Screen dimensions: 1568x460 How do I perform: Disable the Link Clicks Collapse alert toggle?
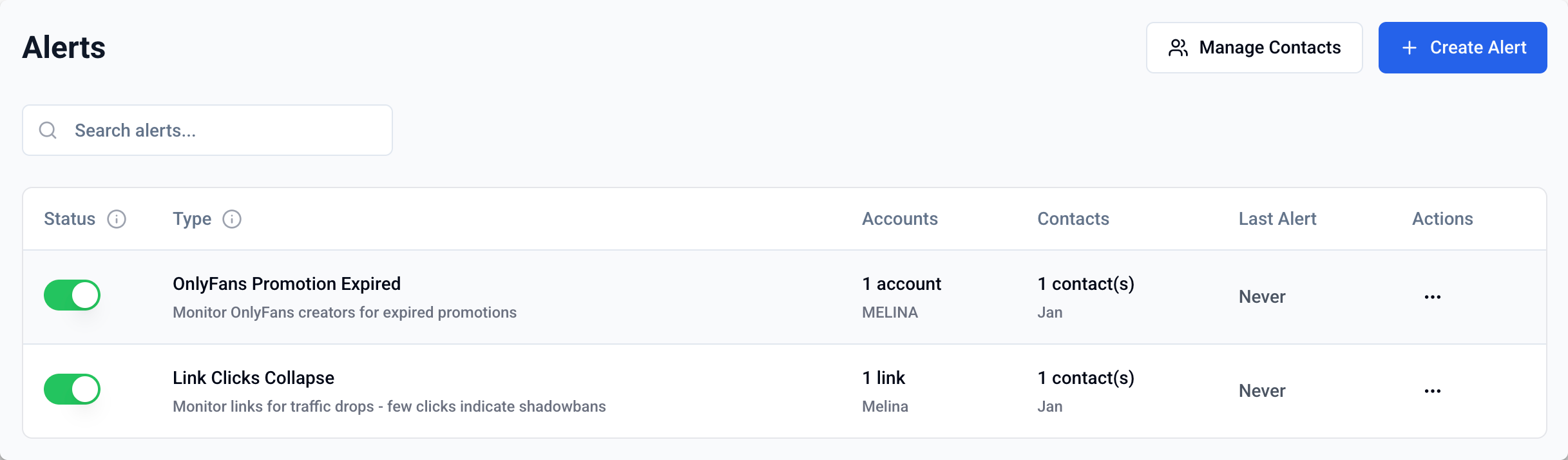pos(72,389)
